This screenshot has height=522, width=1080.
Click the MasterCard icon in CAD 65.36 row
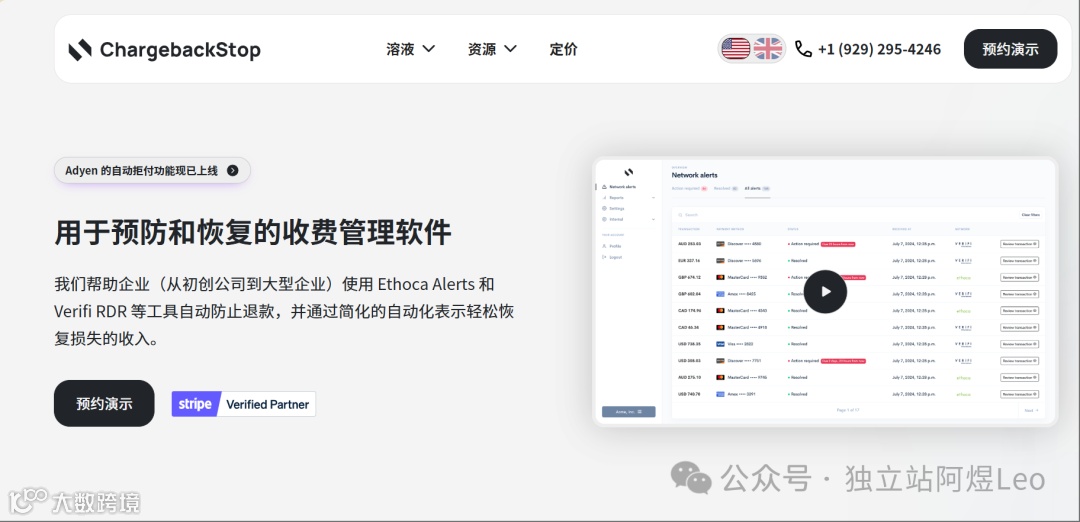720,327
